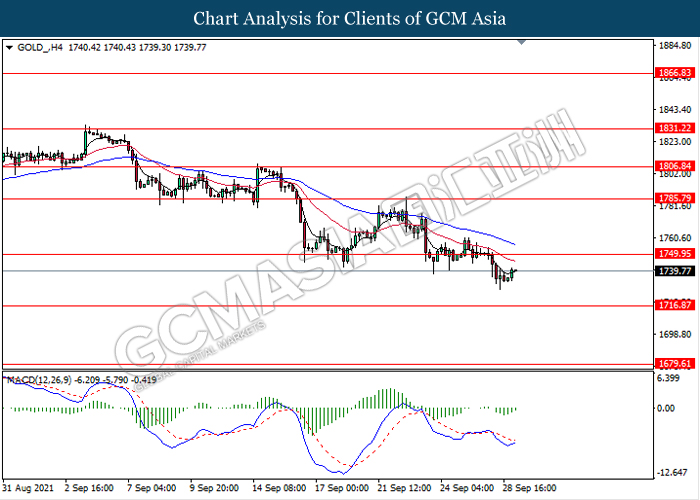Click the 7 Sep 04:00 time label

tap(151, 488)
